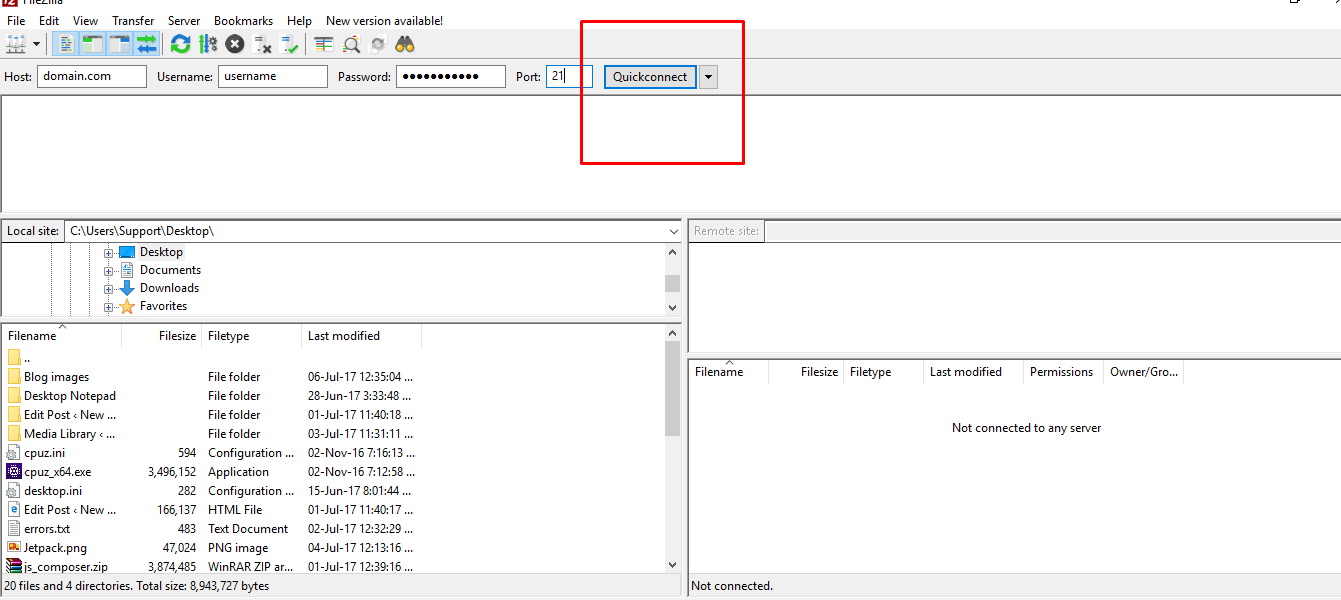1341x600 pixels.
Task: Expand the Desktop tree node
Action: coord(108,253)
